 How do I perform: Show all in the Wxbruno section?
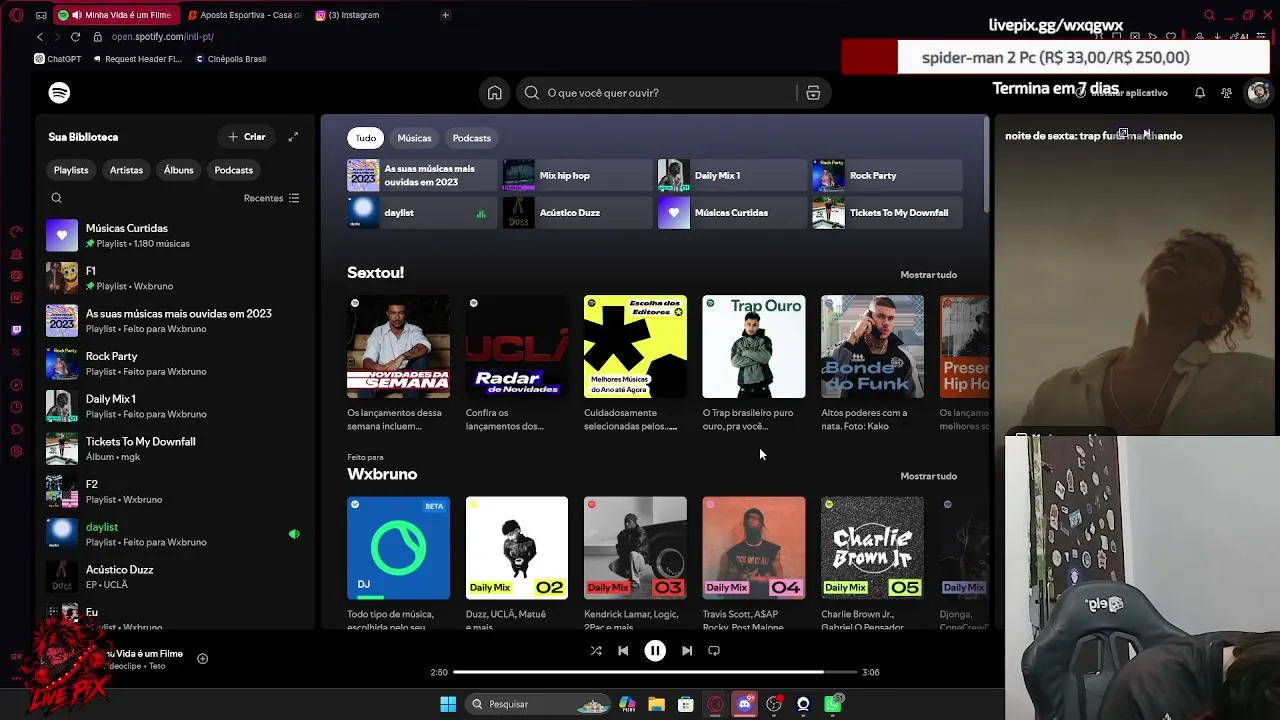[x=928, y=476]
